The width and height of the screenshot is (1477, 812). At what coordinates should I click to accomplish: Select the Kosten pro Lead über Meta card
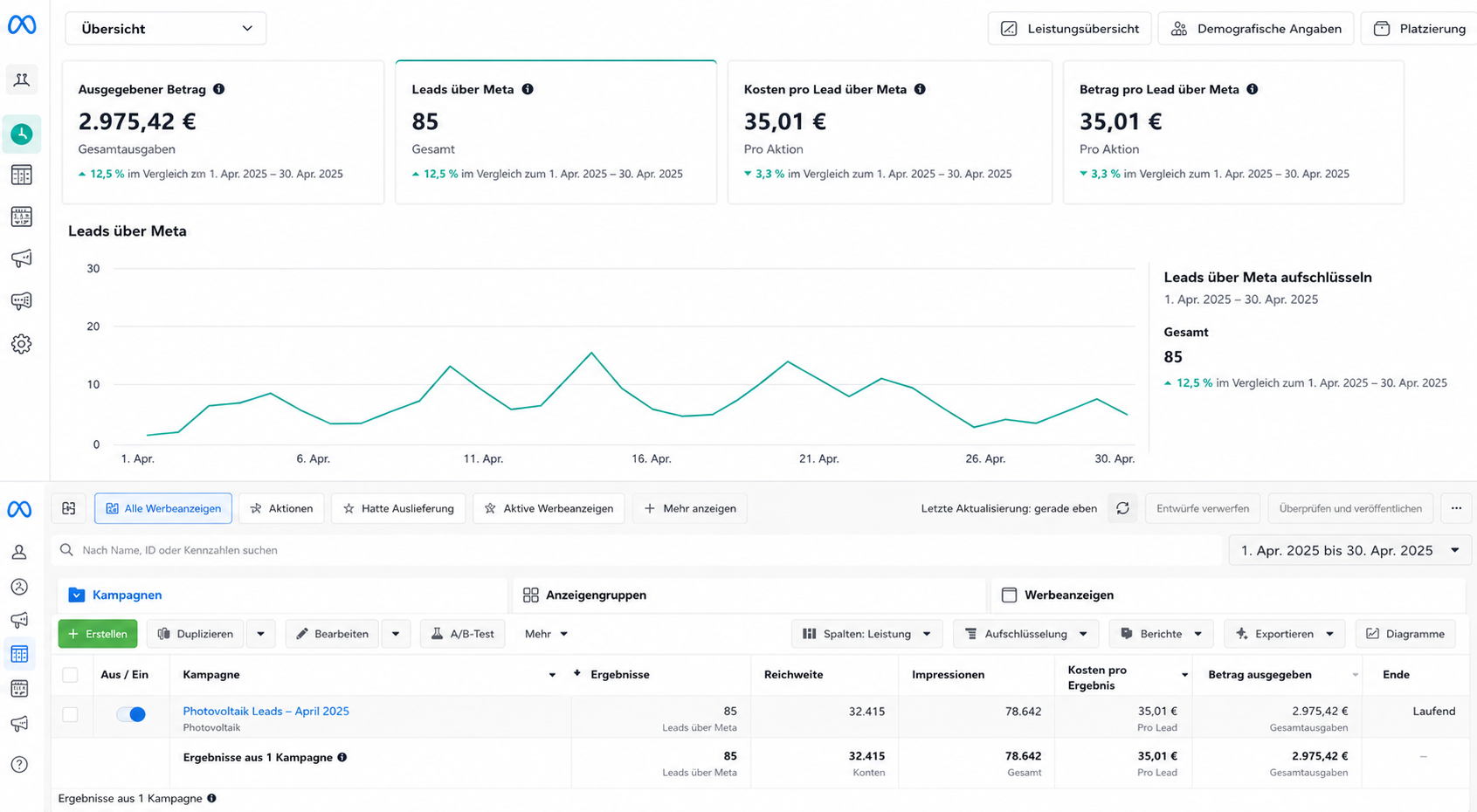890,132
